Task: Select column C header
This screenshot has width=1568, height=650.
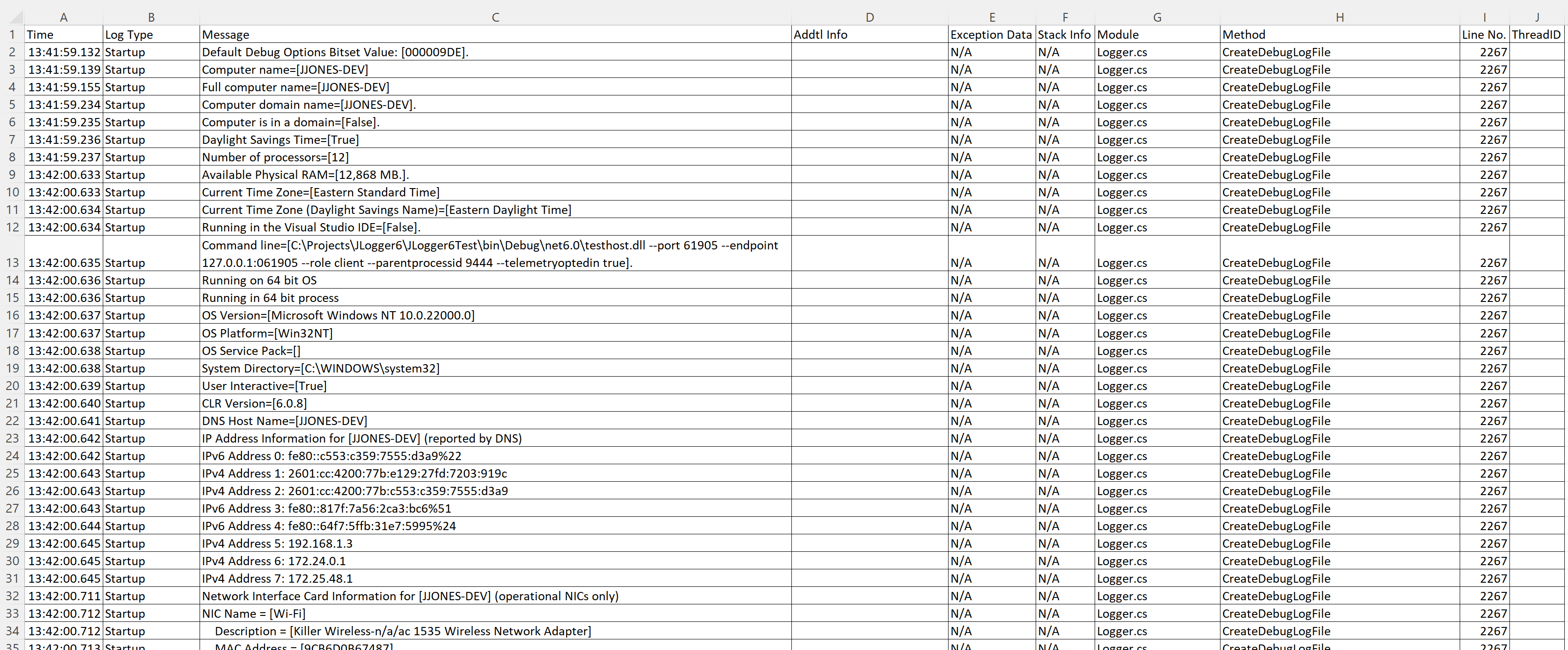Action: click(495, 17)
